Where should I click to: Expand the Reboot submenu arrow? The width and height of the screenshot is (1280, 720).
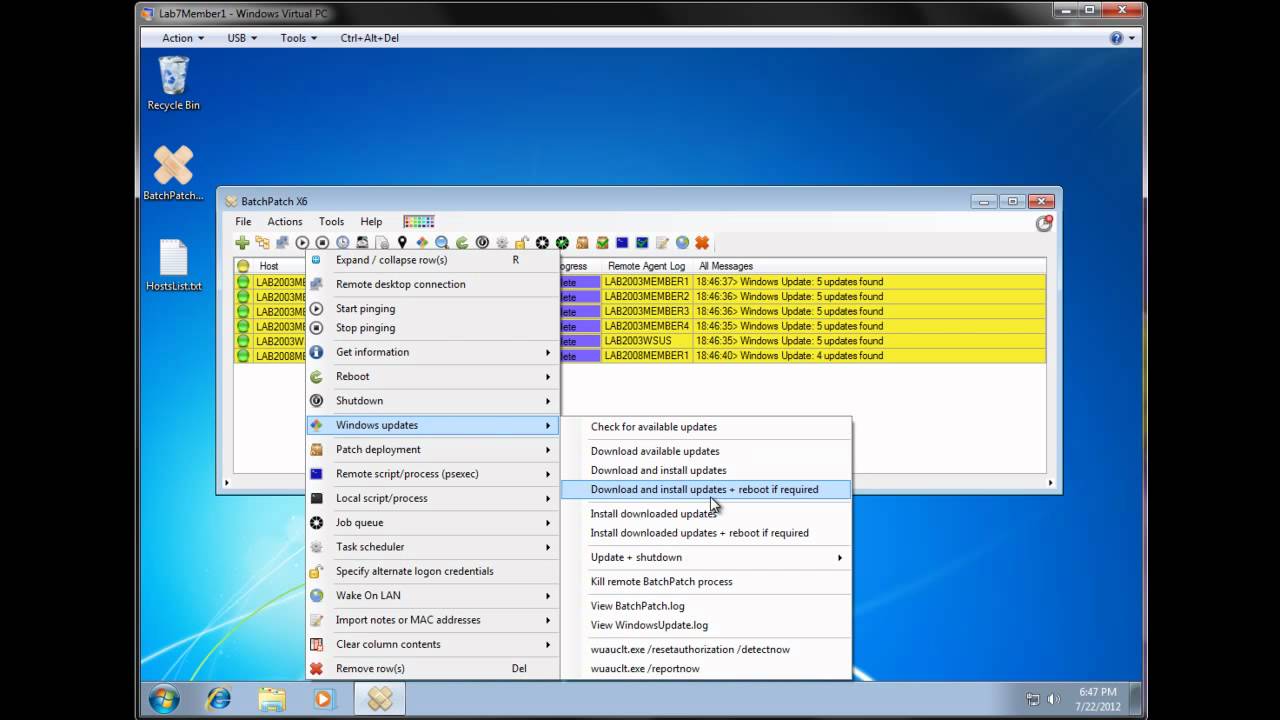548,376
